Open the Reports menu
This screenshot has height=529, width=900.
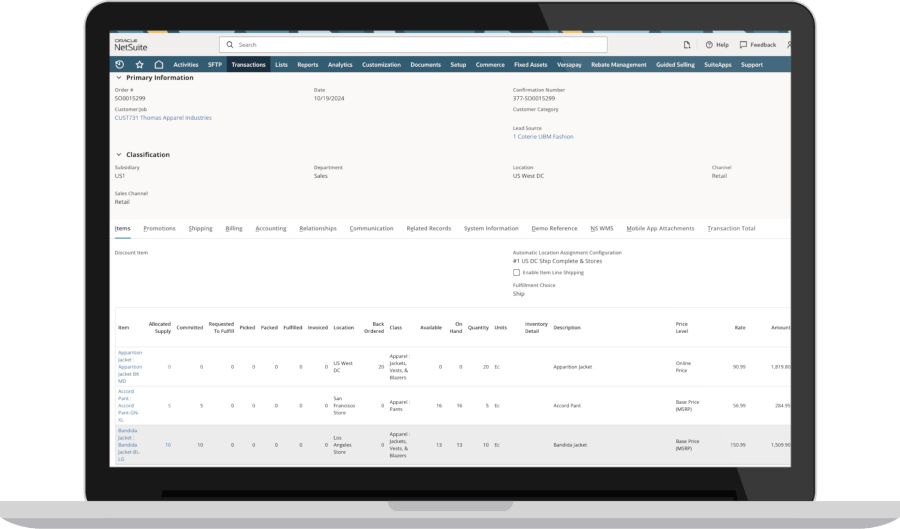point(308,65)
